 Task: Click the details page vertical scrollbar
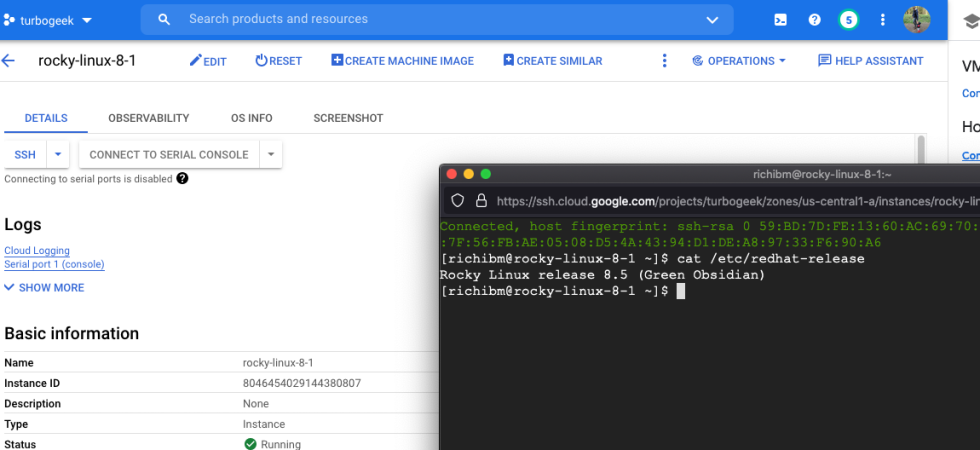[x=920, y=150]
